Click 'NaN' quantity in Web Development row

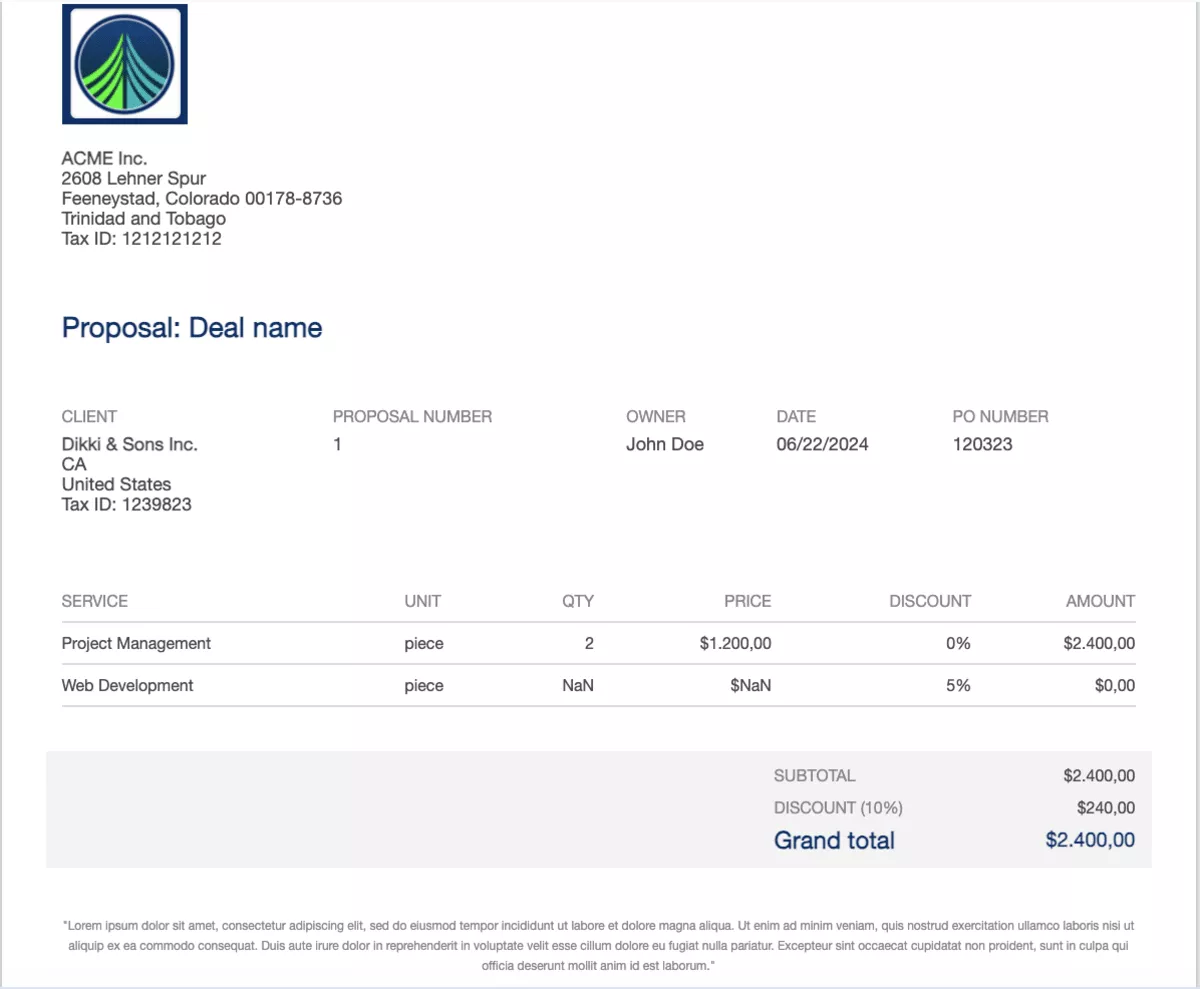578,685
